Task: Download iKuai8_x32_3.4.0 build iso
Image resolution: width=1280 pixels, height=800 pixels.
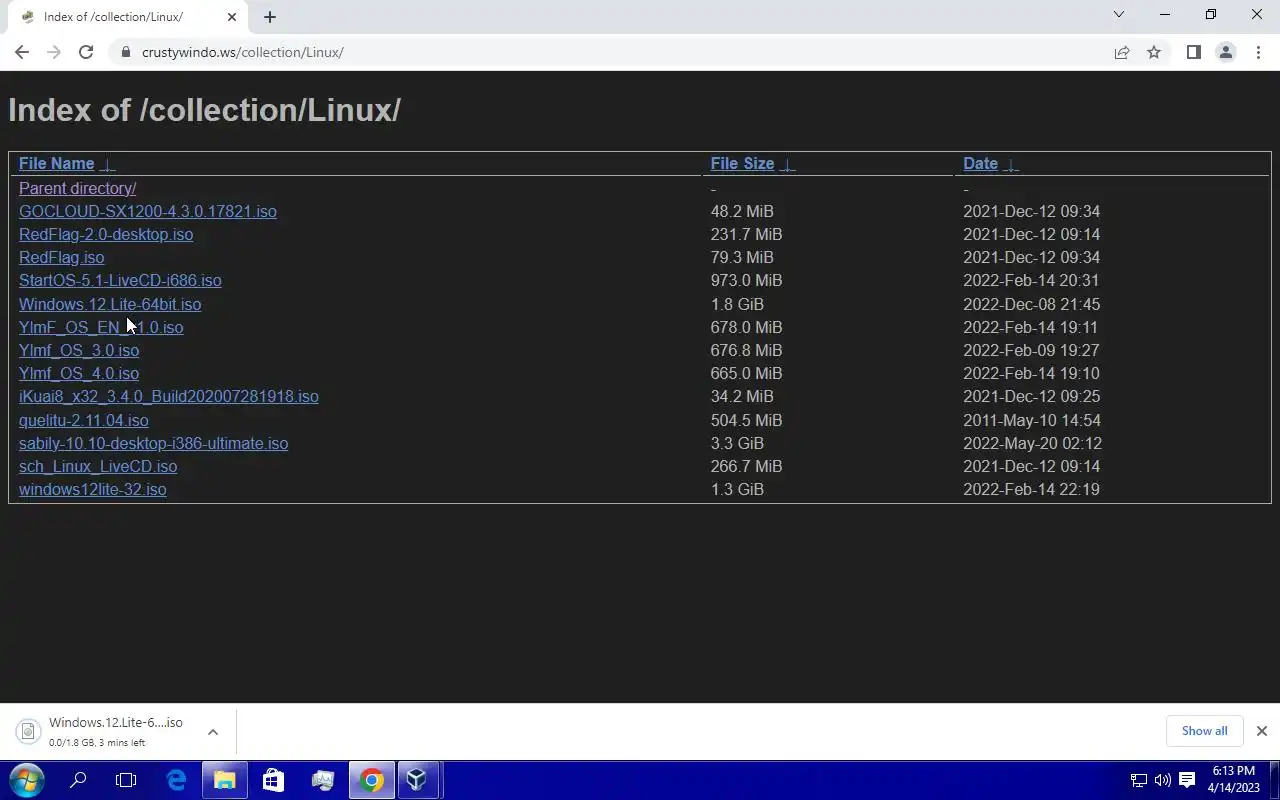Action: pos(169,397)
